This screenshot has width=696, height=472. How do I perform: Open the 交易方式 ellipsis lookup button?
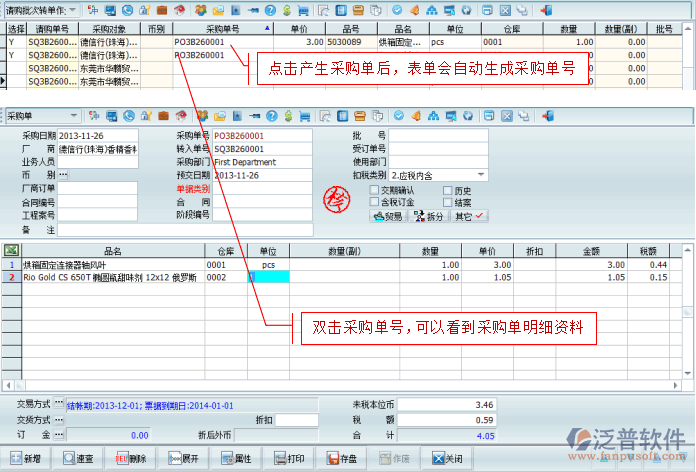[59, 403]
